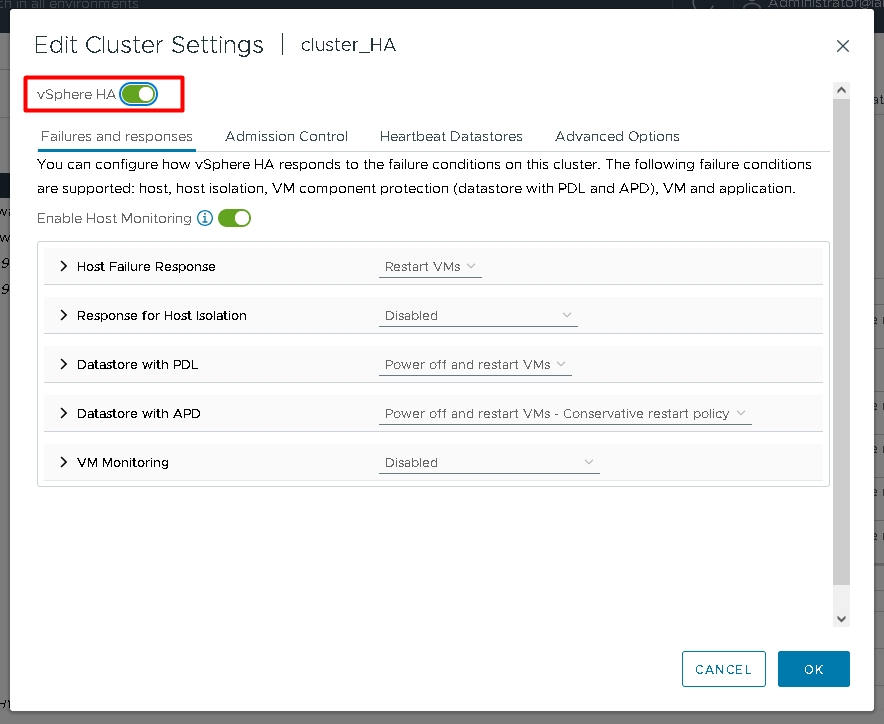Click the CANCEL button
Screen dimensions: 884x724
(724, 669)
